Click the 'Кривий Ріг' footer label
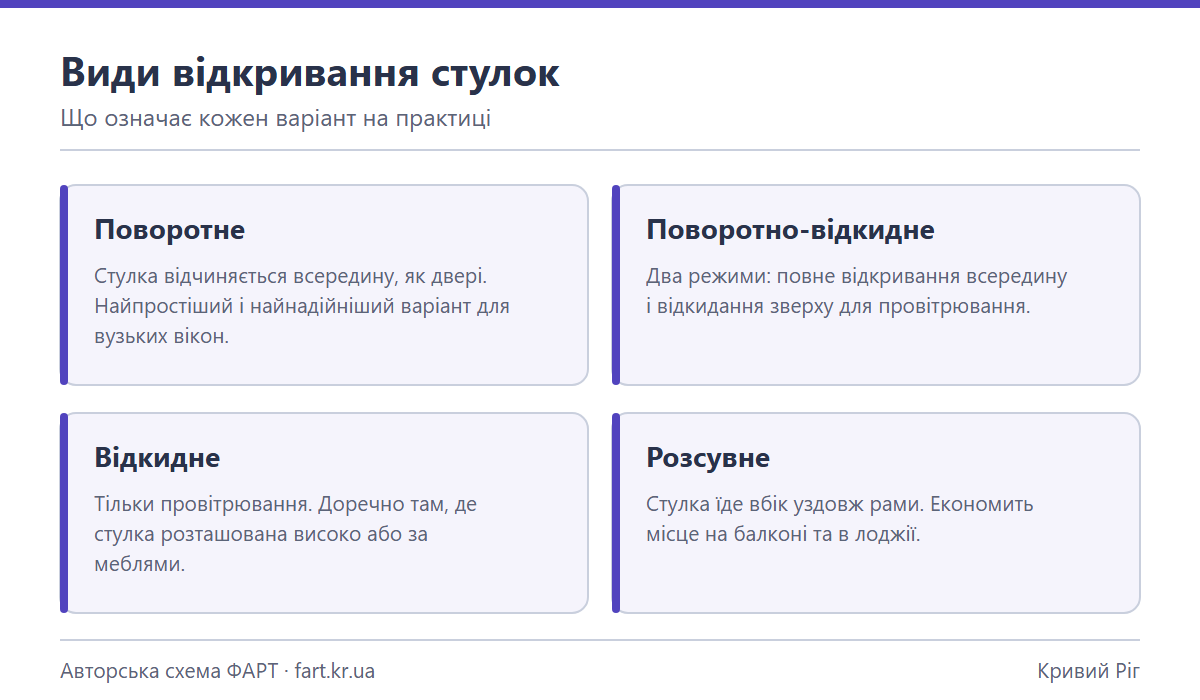 (x=1088, y=671)
